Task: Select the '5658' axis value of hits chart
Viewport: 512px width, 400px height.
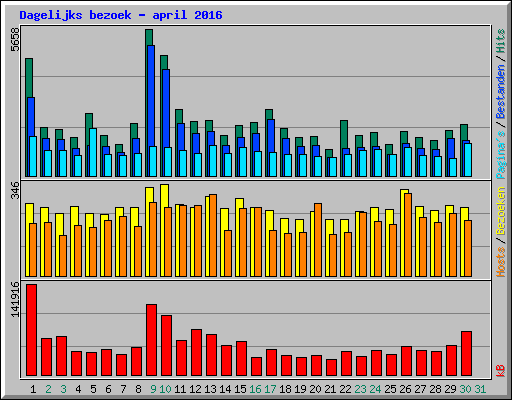Action: (15, 39)
